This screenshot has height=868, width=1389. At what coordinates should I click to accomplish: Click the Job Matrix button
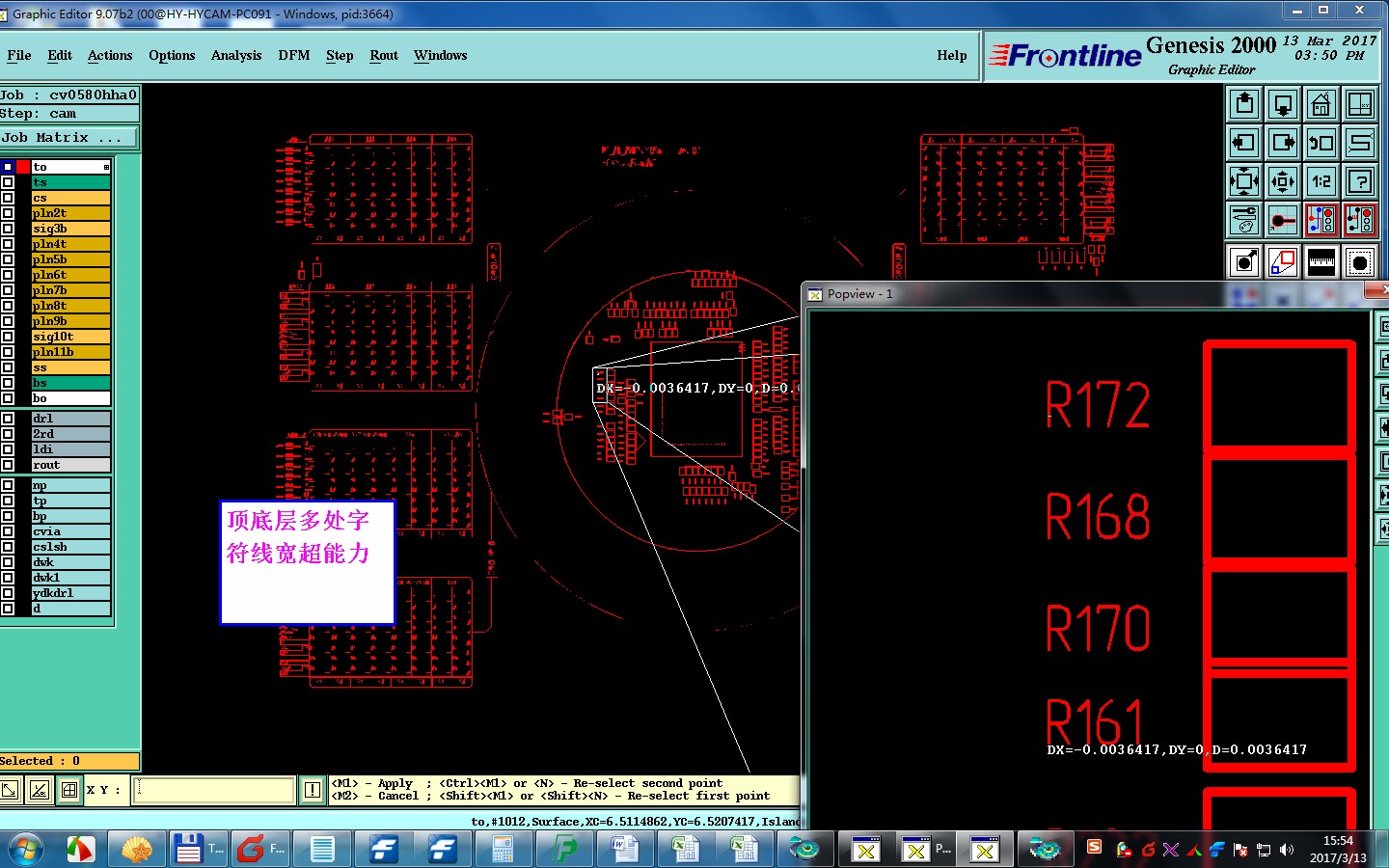[68, 138]
